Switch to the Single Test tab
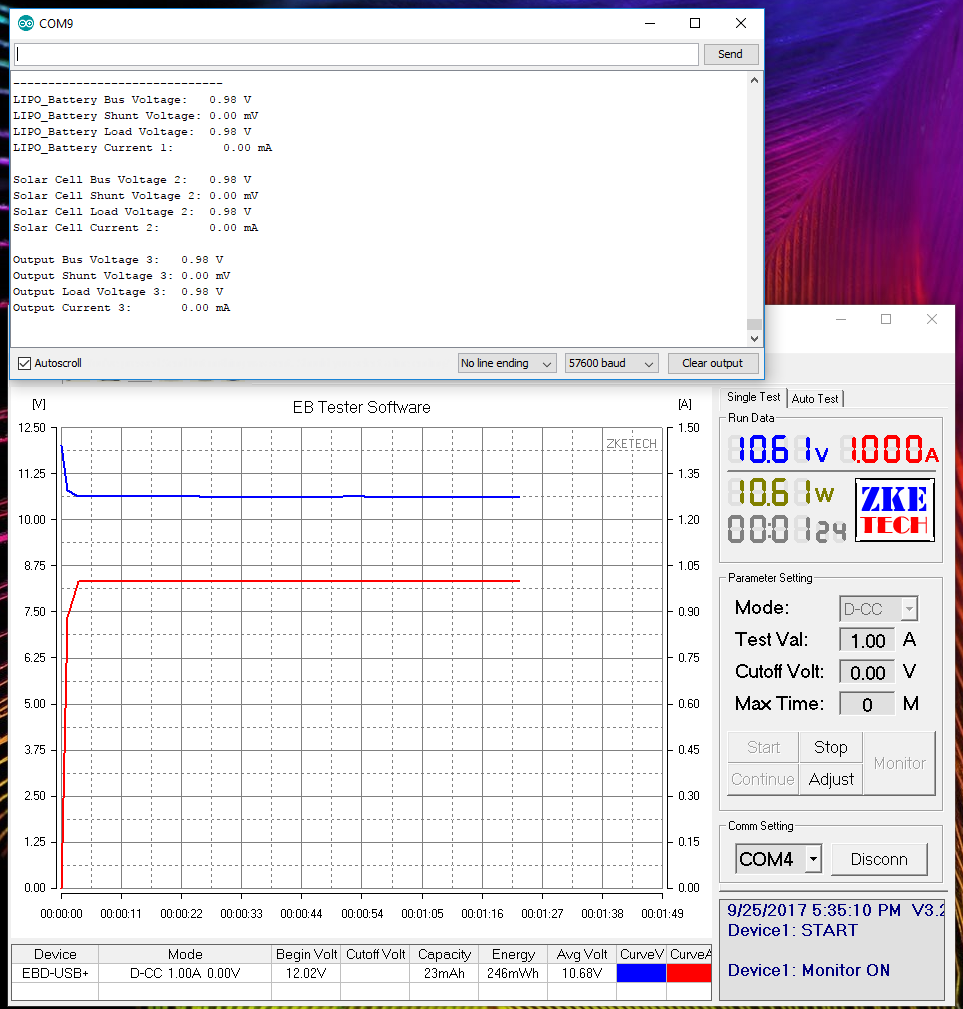The width and height of the screenshot is (963, 1009). [753, 397]
